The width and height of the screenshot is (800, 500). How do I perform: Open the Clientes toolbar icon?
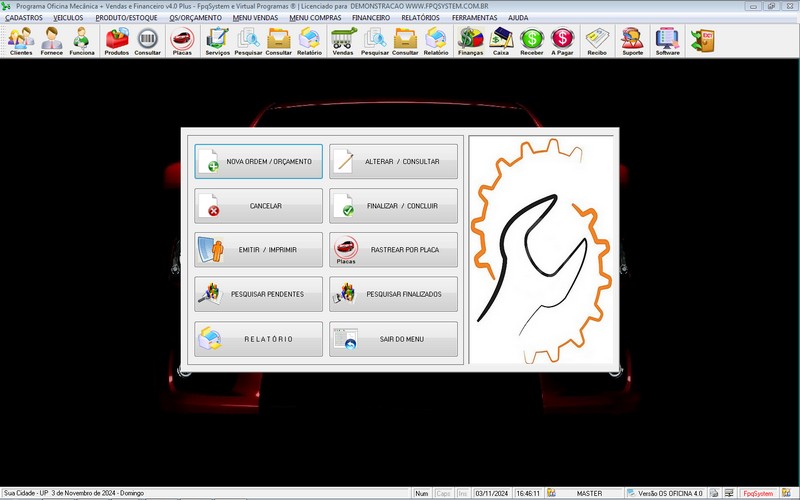click(21, 41)
